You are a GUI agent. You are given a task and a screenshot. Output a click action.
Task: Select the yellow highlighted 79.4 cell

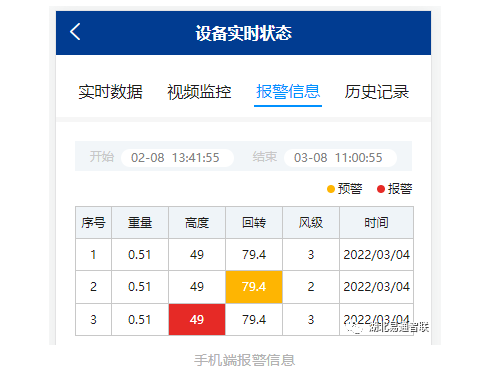coord(254,287)
